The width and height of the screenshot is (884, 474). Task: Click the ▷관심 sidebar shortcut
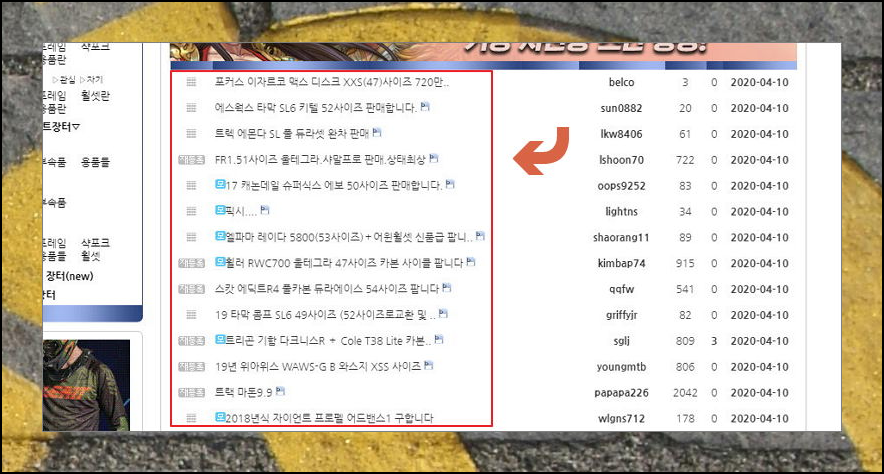64,79
